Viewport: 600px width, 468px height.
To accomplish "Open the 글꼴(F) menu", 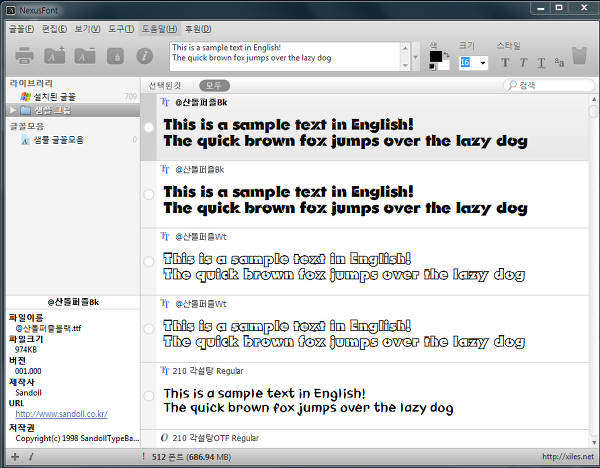I will coord(21,29).
